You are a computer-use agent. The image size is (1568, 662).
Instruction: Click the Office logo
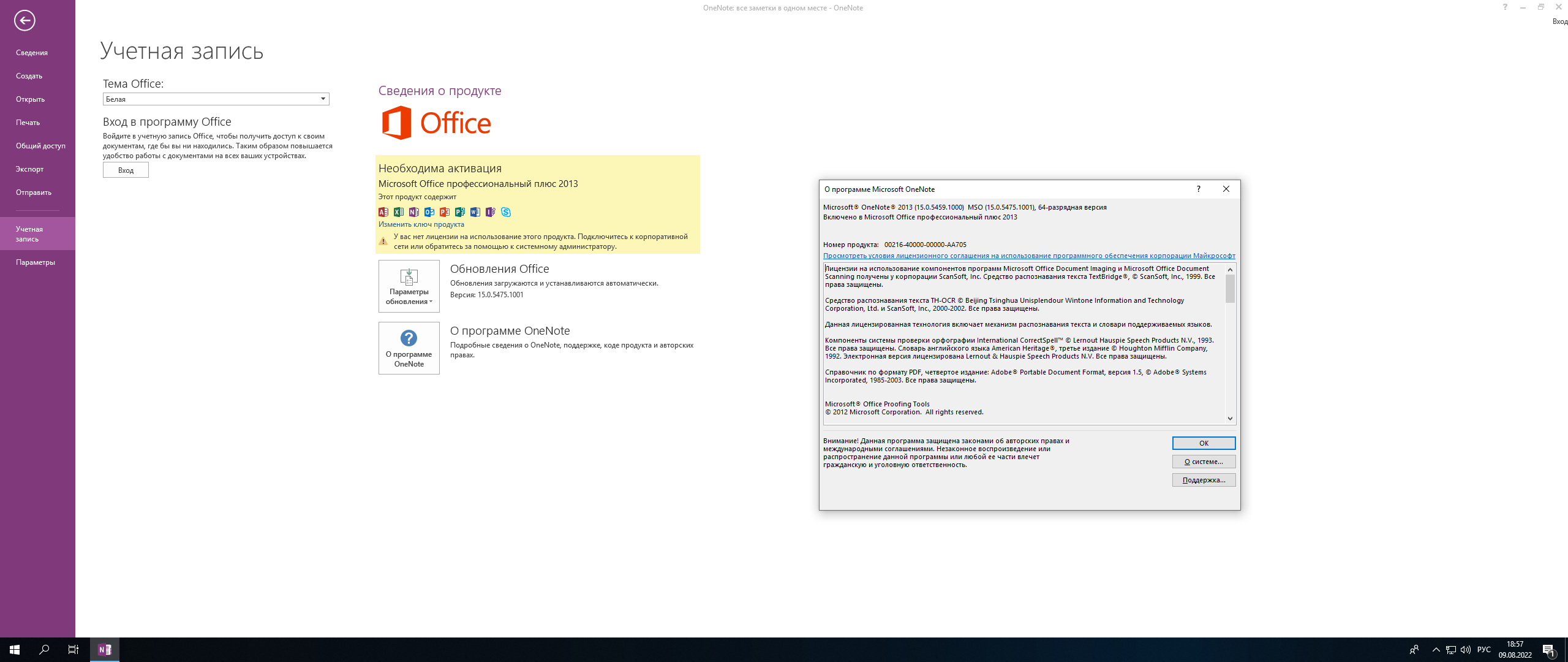[x=436, y=123]
